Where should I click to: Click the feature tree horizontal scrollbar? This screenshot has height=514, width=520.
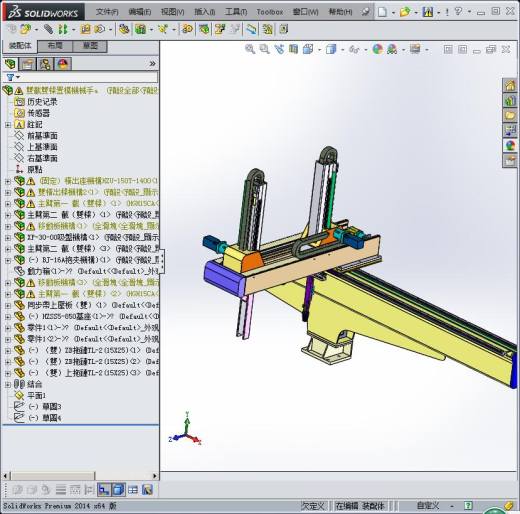point(53,476)
